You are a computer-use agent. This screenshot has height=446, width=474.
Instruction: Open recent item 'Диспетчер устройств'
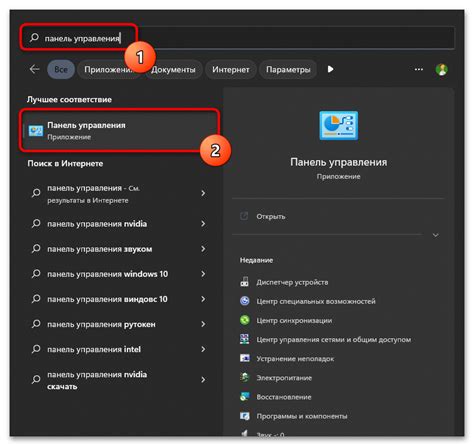292,282
